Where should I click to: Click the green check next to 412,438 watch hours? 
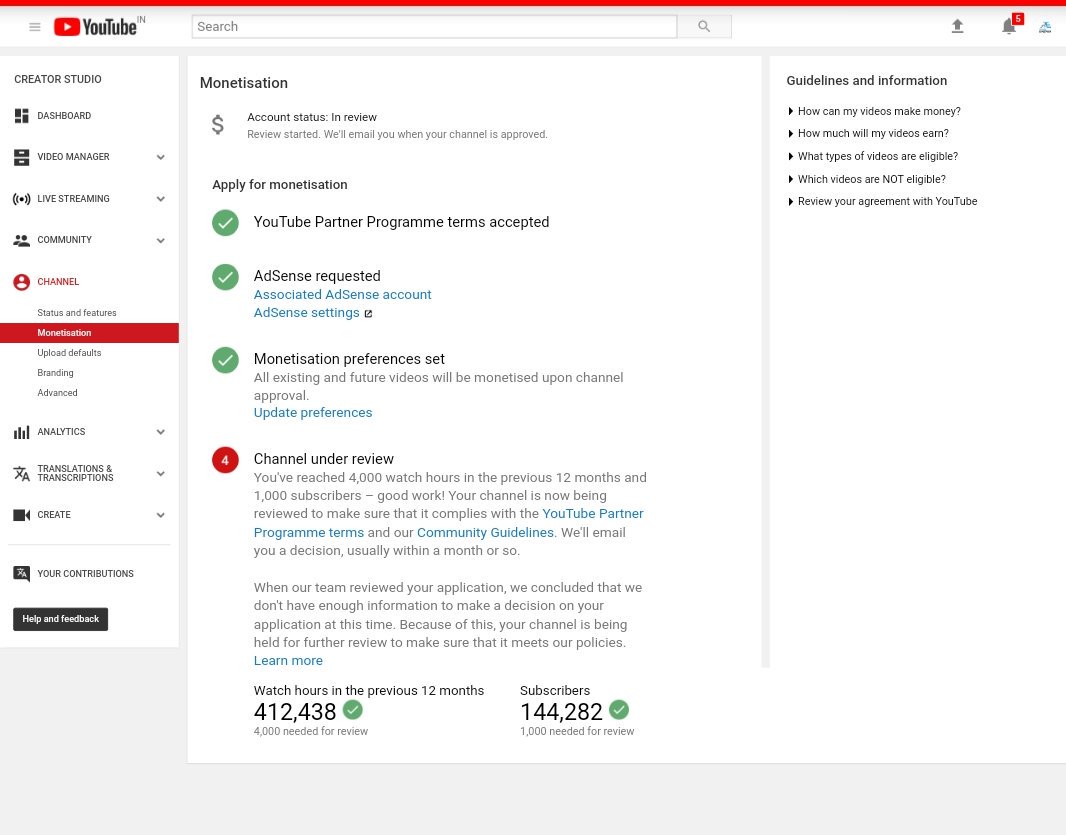pos(353,710)
